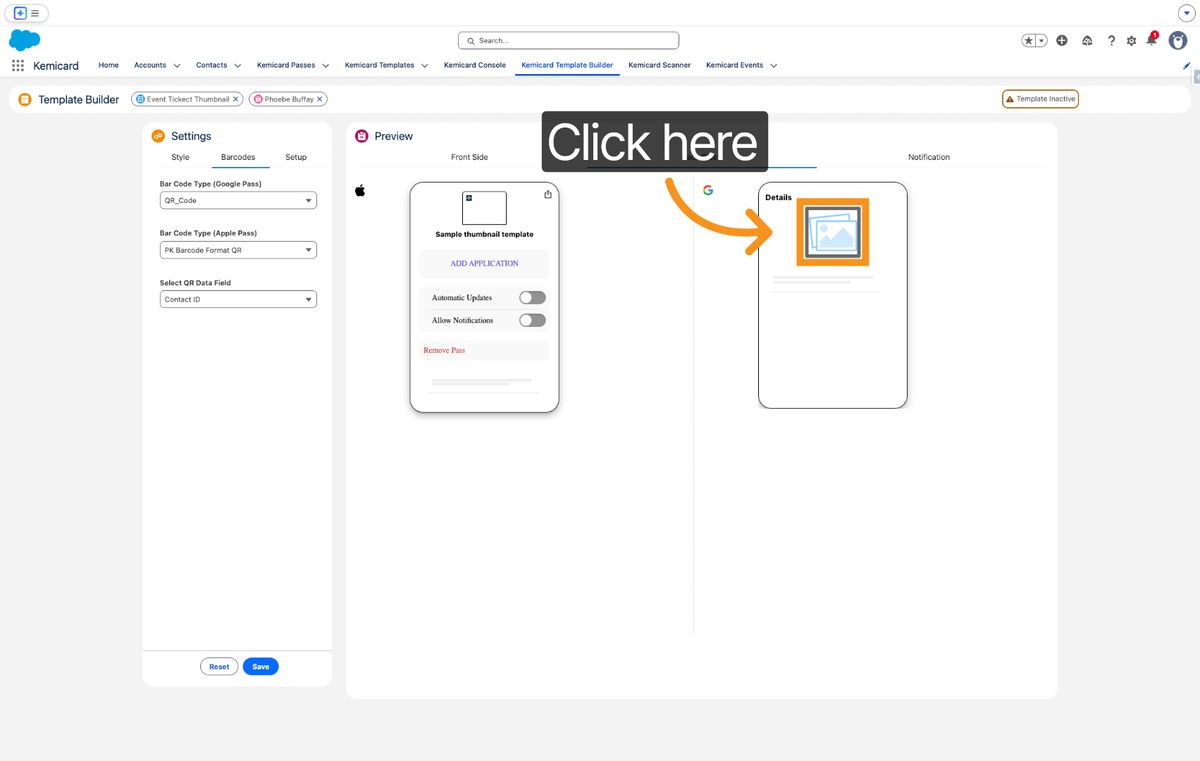Click the pencil icon to edit navigation

click(x=1187, y=65)
